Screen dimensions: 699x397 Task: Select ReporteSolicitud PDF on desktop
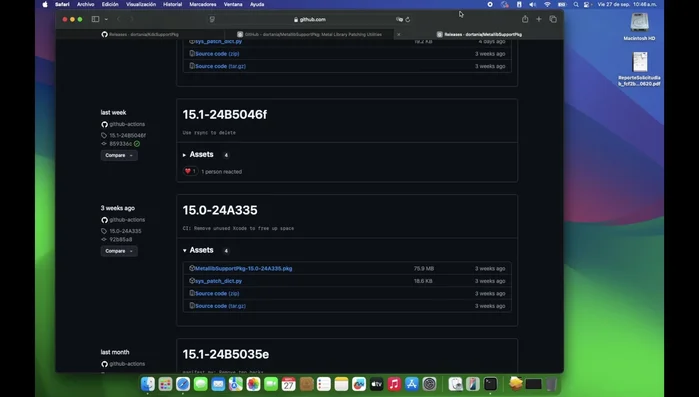click(639, 69)
